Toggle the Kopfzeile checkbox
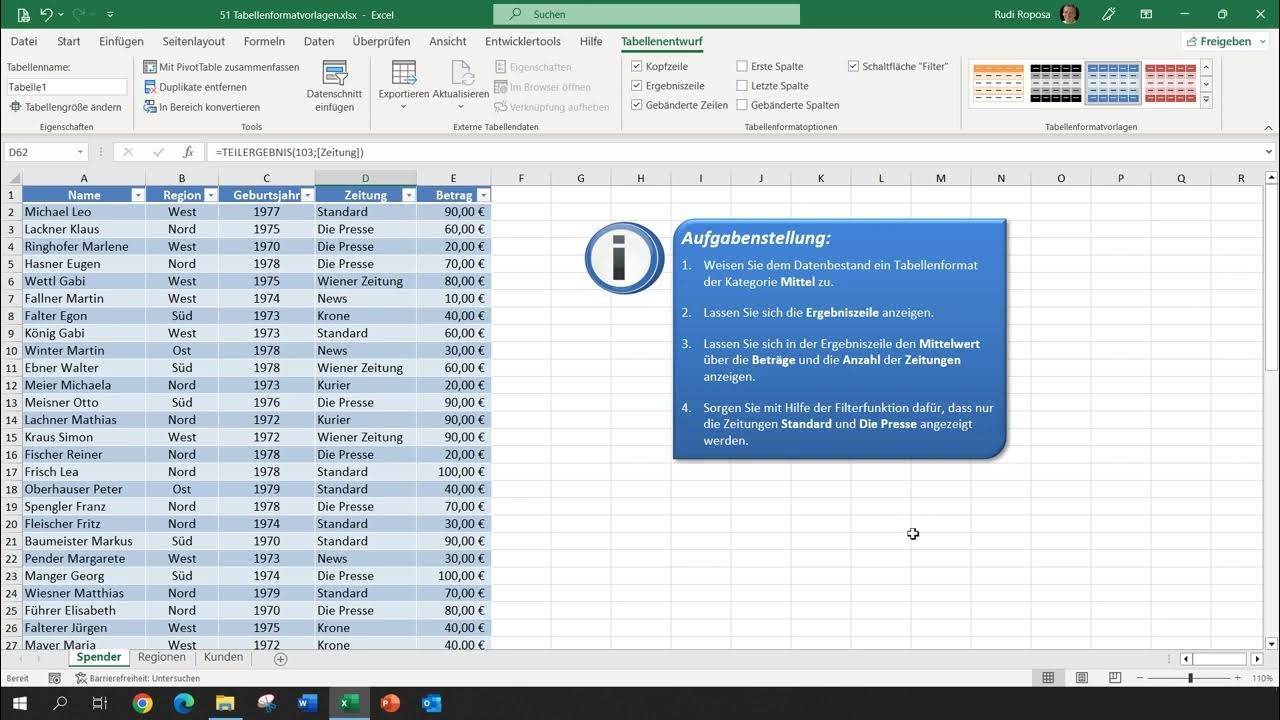The width and height of the screenshot is (1280, 720). pos(637,67)
